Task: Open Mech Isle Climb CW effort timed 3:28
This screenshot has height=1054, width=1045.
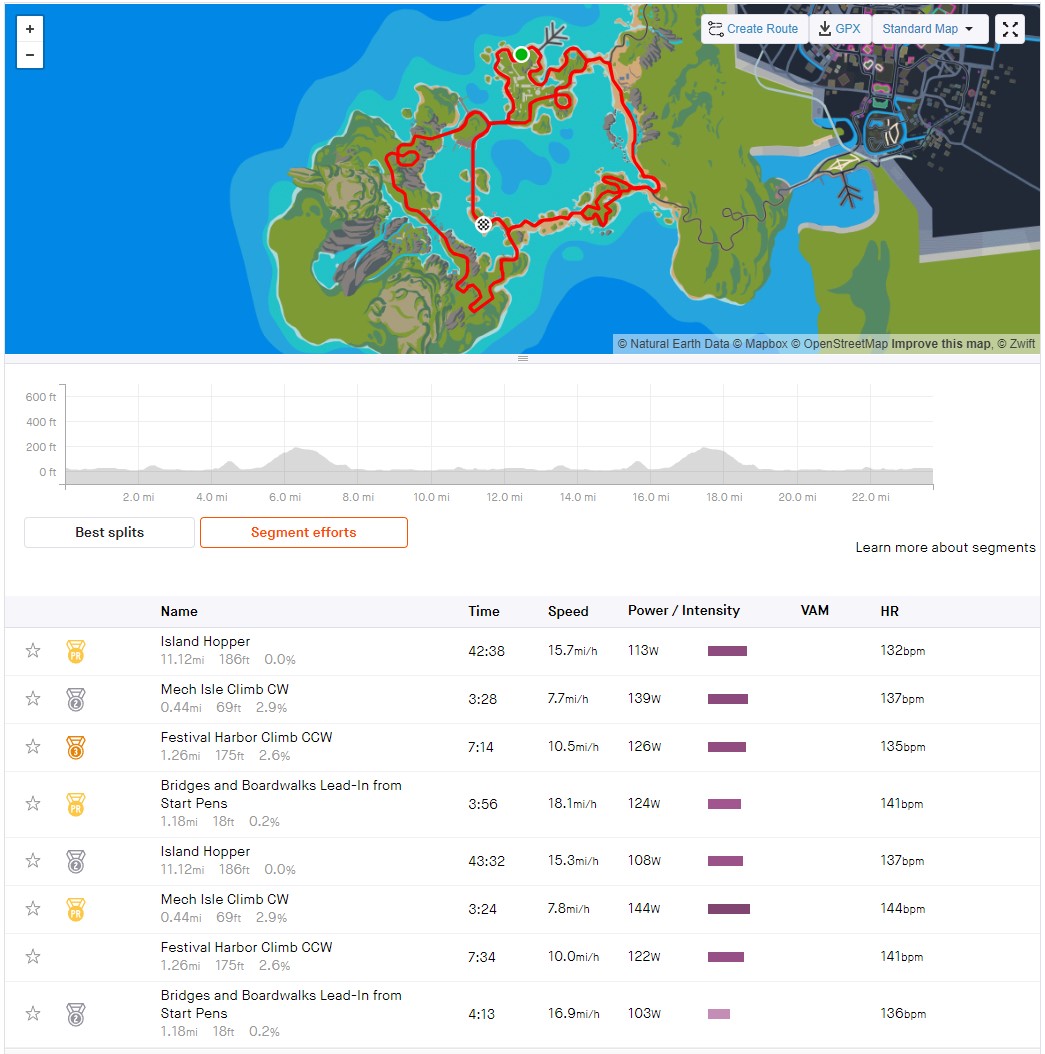Action: click(224, 689)
